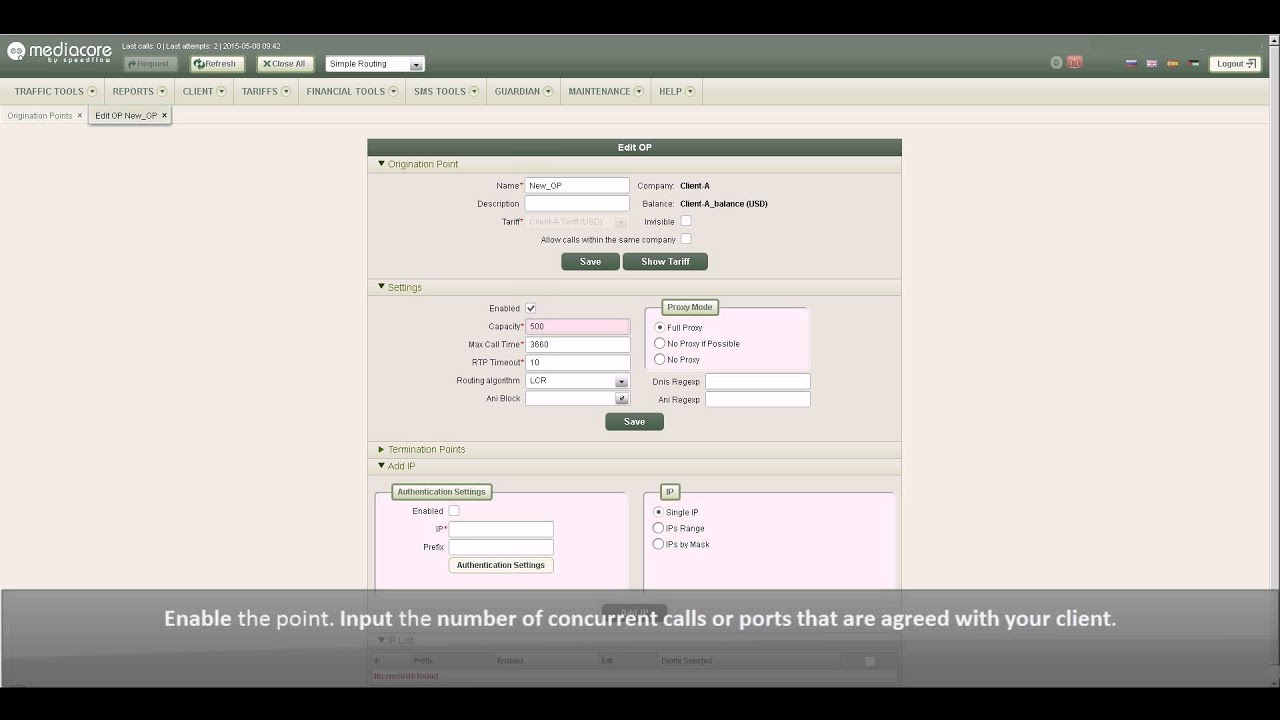Image resolution: width=1280 pixels, height=720 pixels.
Task: Click the Dnis Regexp input field
Action: coord(758,381)
